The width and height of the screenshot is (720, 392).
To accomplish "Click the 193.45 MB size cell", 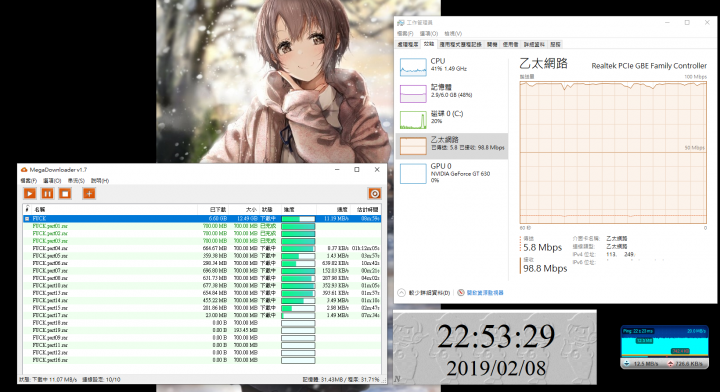I will [x=246, y=330].
